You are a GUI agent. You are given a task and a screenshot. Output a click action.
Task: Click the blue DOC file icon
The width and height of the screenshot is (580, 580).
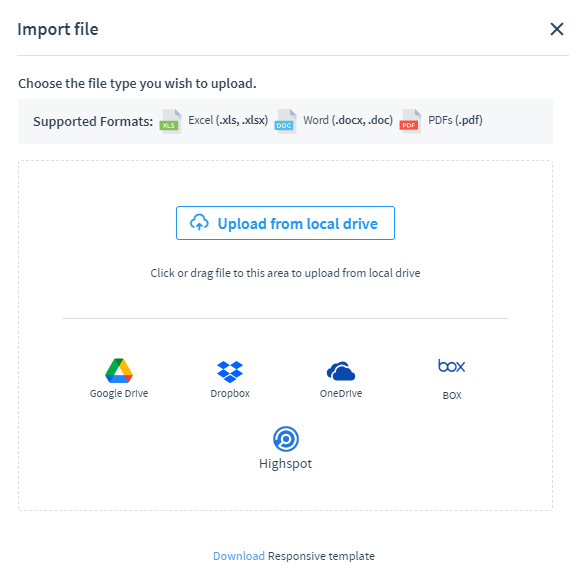(x=285, y=121)
